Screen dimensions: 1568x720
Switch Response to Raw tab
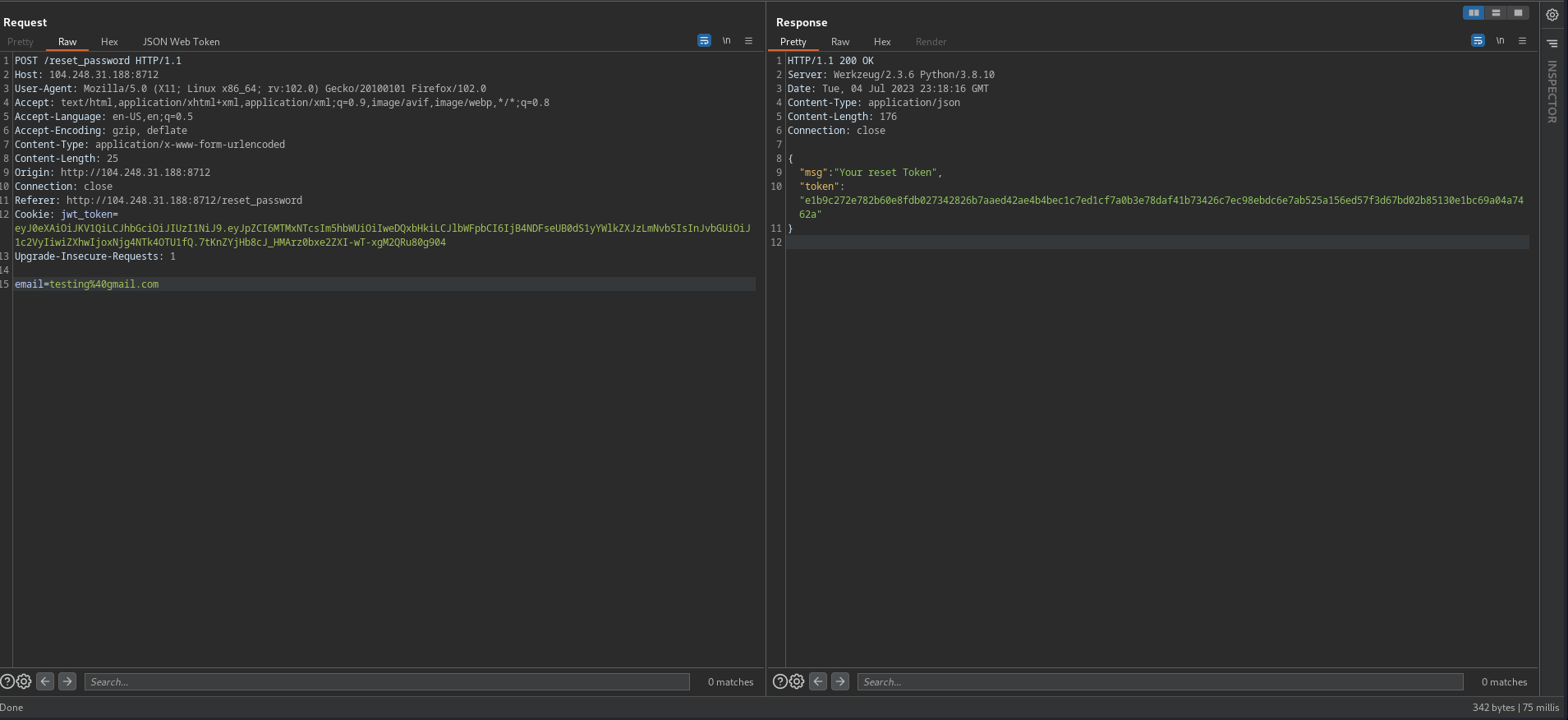[840, 42]
